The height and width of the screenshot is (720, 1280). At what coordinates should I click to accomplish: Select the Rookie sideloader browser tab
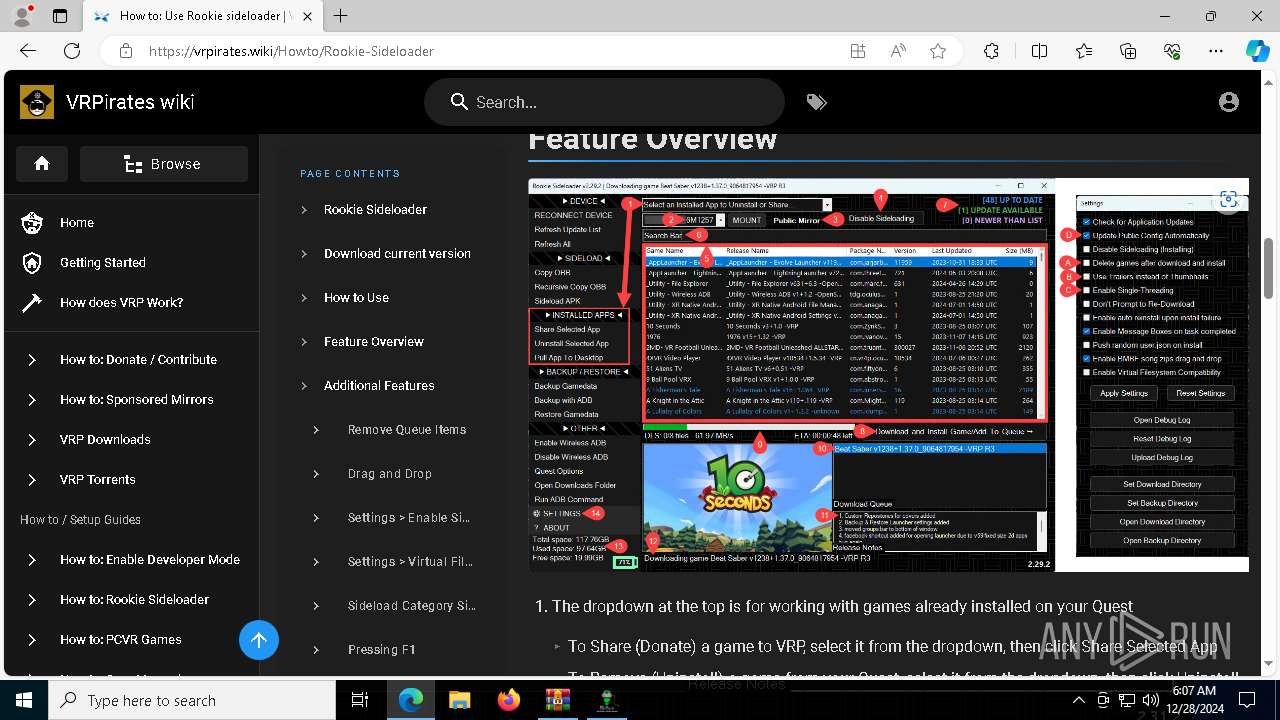[202, 16]
